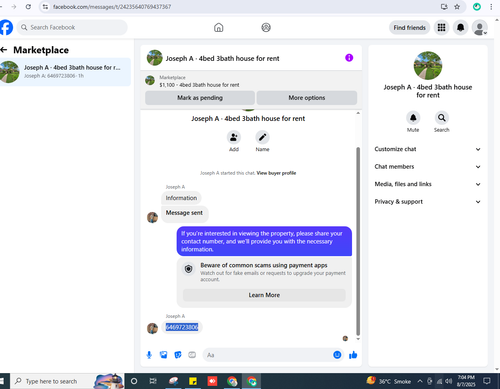Choose a sticker icon

tap(178, 355)
